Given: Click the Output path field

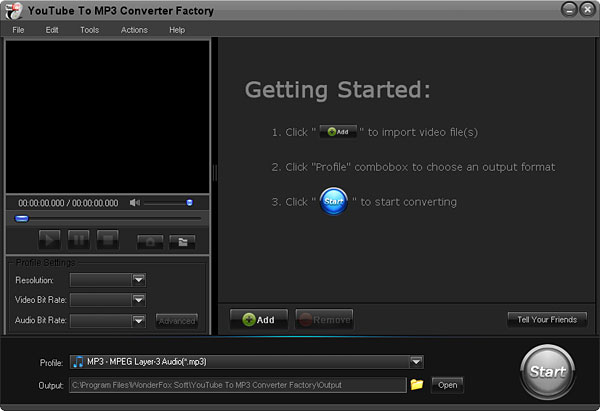Looking at the screenshot, I should (x=238, y=385).
